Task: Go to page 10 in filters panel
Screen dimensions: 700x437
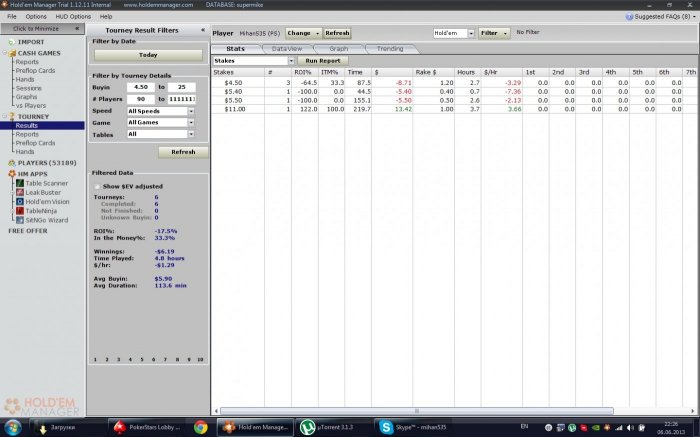Action: pyautogui.click(x=200, y=359)
